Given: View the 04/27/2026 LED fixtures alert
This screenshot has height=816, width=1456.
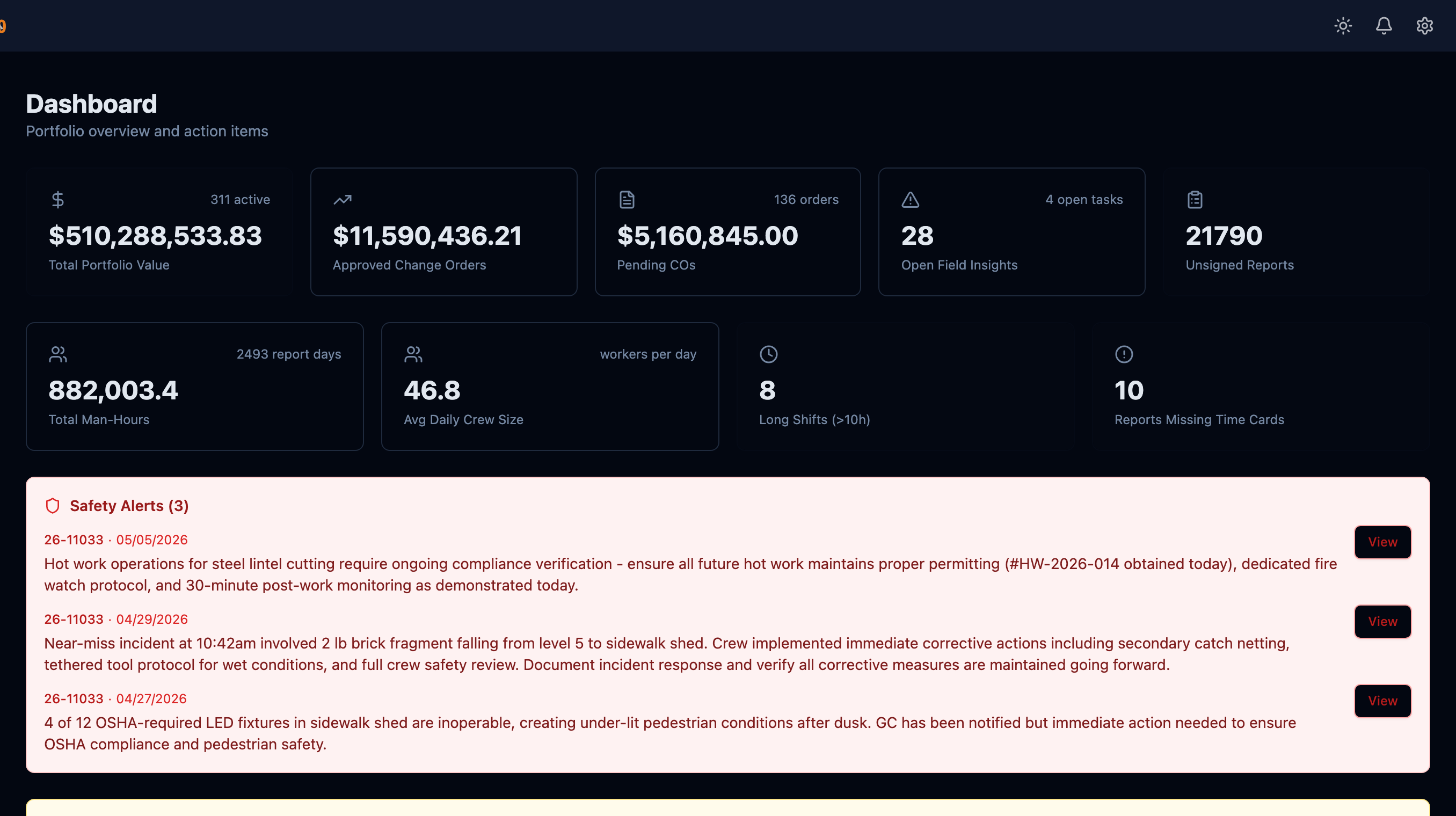Looking at the screenshot, I should (x=1382, y=701).
